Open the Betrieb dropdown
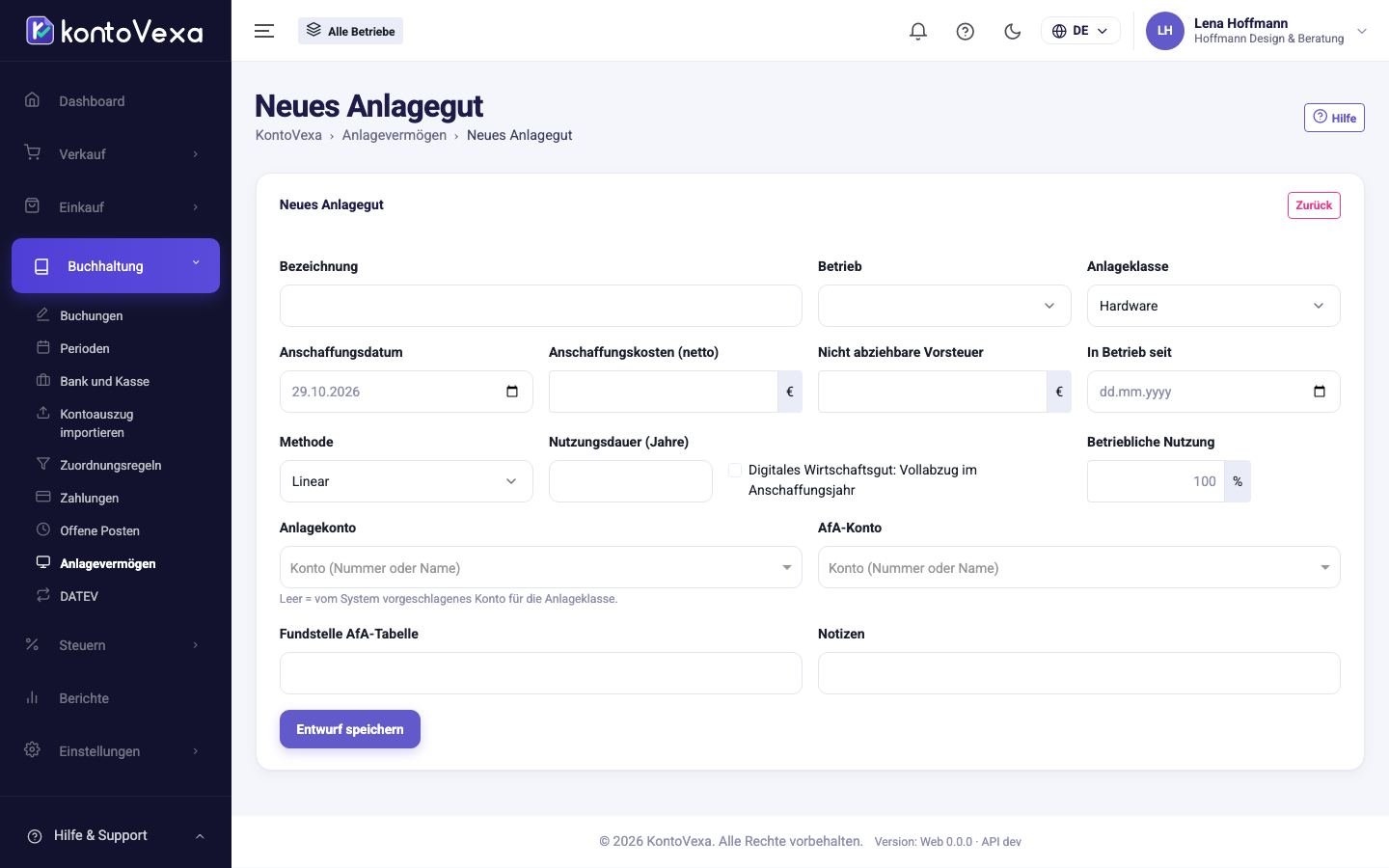 (x=944, y=306)
